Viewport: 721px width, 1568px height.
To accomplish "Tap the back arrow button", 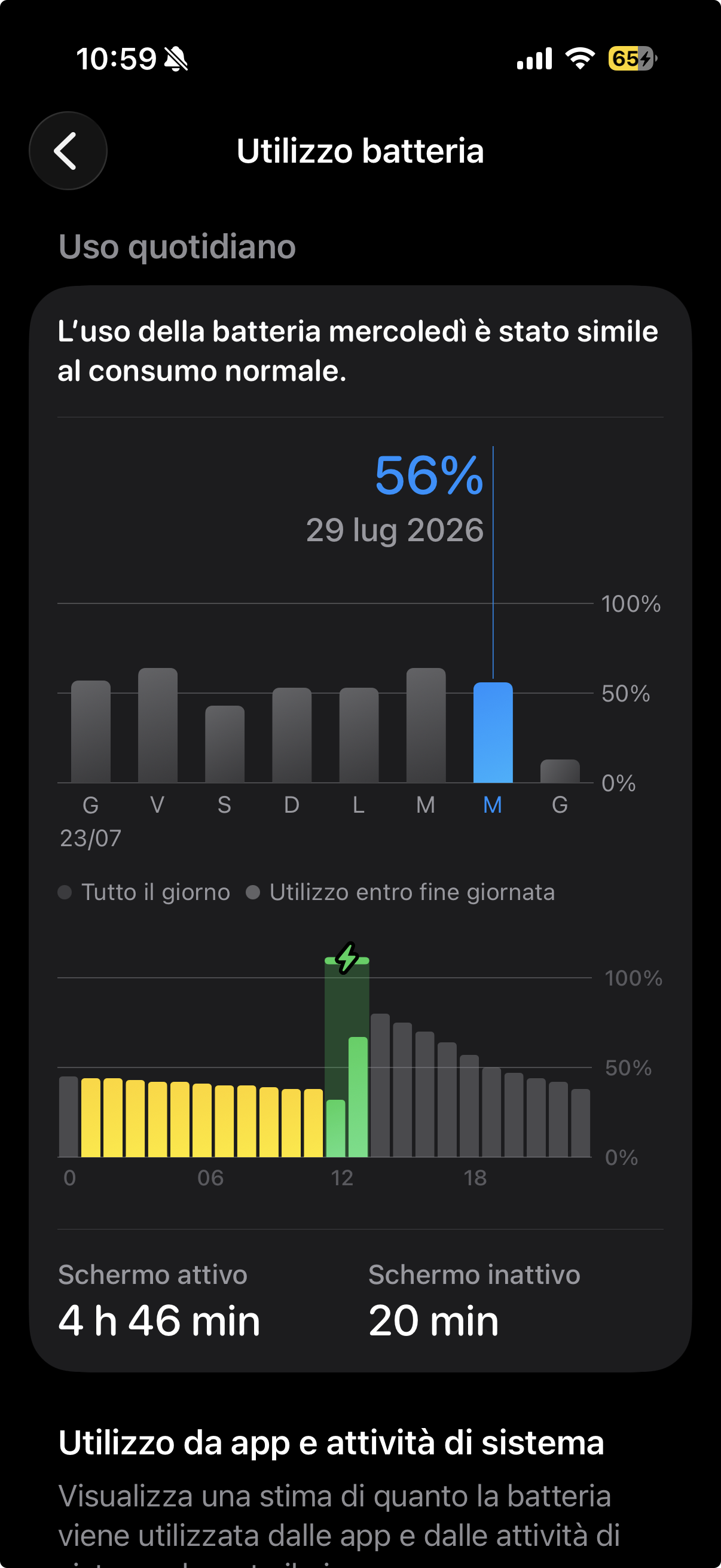I will [68, 150].
